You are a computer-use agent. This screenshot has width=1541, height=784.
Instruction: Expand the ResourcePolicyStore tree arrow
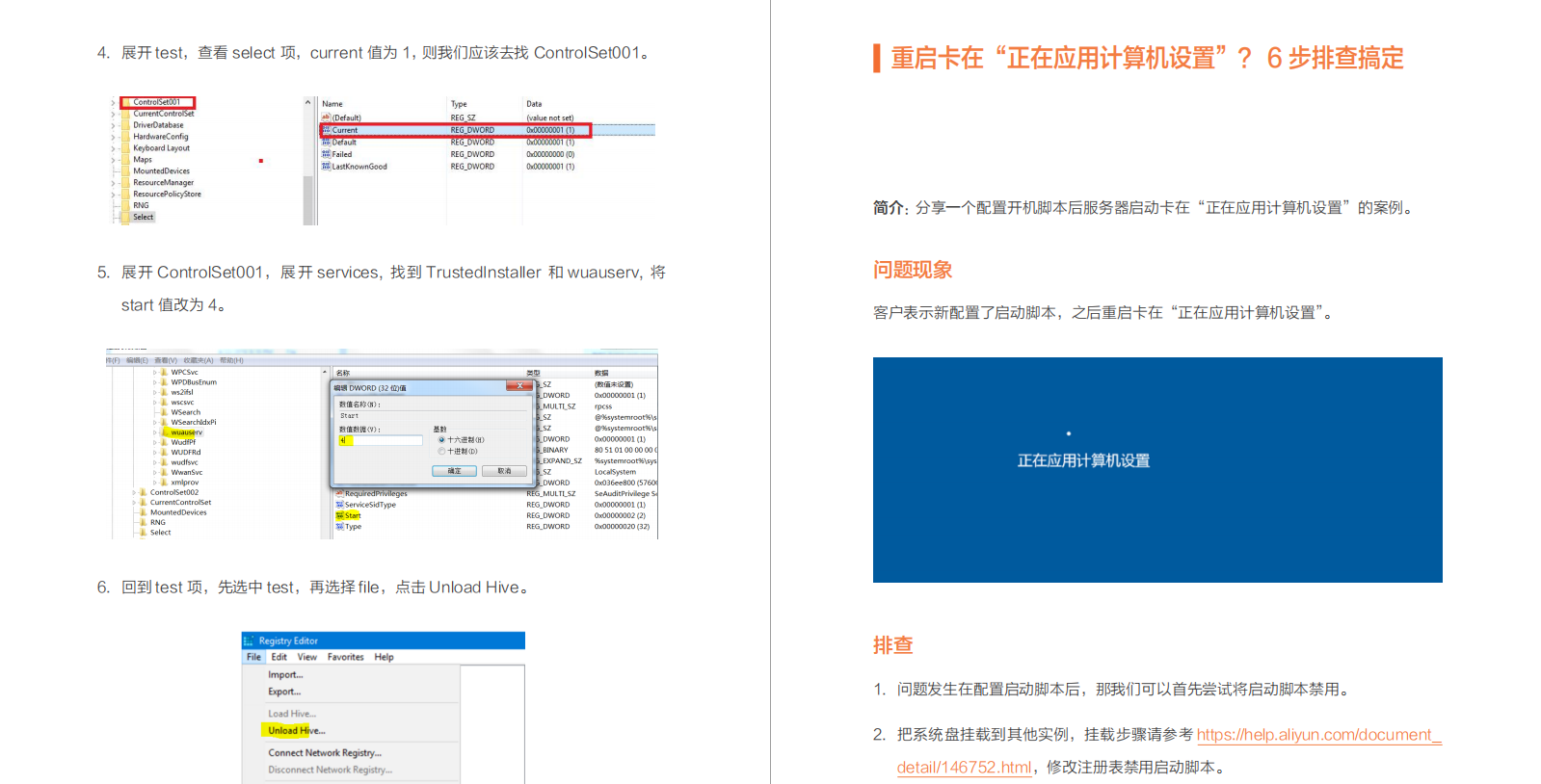(113, 195)
